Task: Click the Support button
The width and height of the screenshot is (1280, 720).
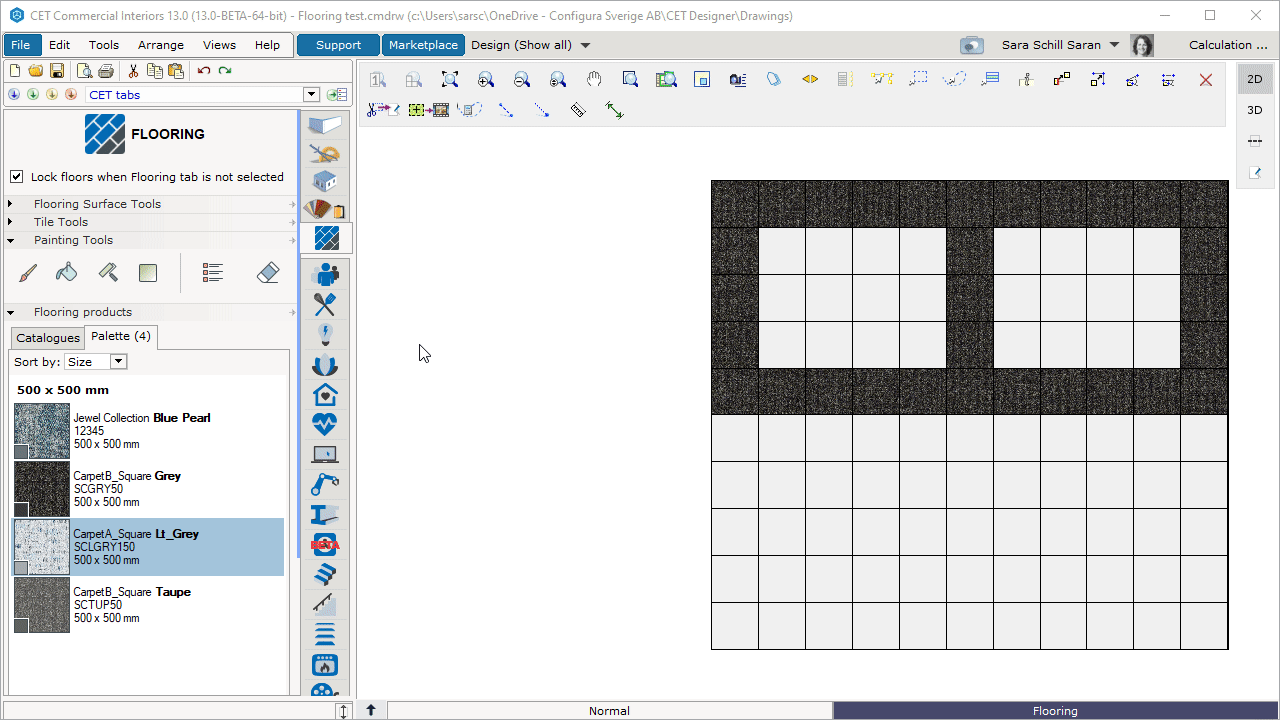Action: [x=338, y=45]
